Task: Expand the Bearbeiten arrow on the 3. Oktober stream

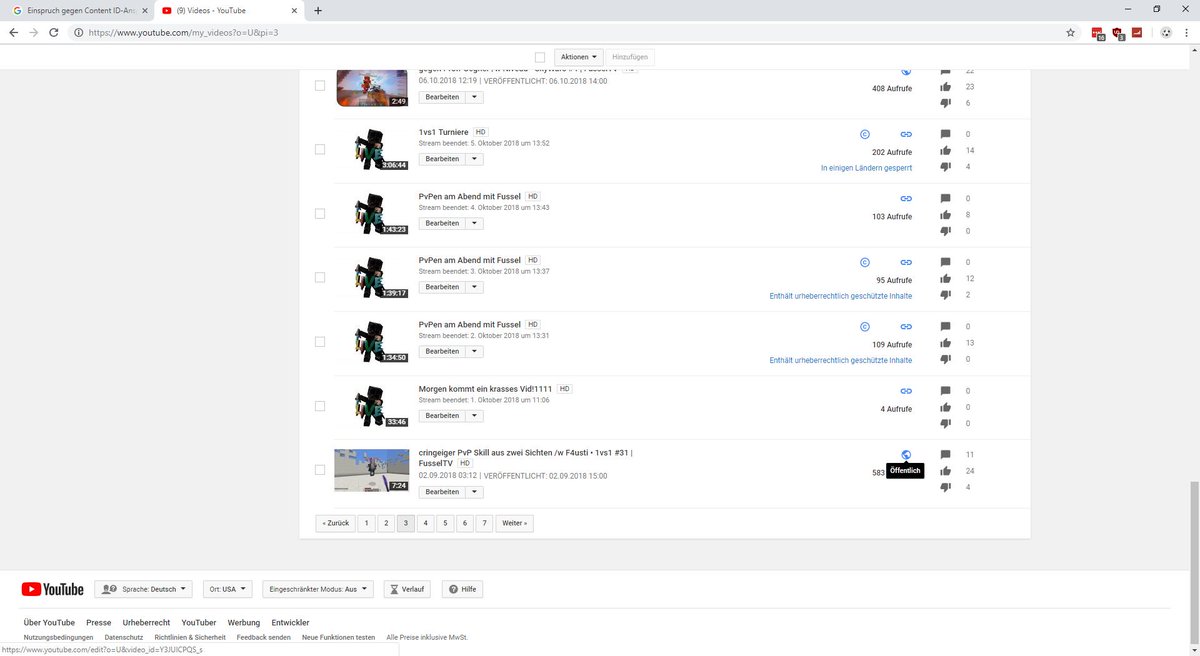Action: 475,287
